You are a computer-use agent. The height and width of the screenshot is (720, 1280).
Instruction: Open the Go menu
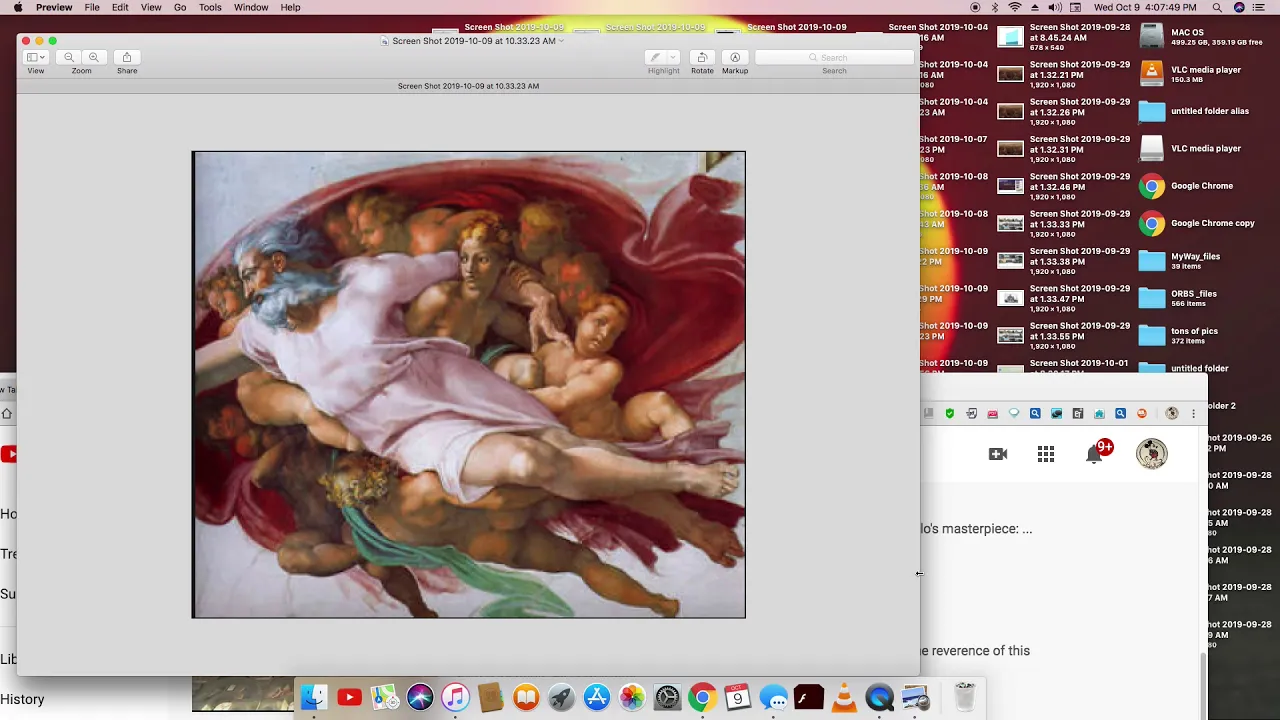[x=180, y=7]
